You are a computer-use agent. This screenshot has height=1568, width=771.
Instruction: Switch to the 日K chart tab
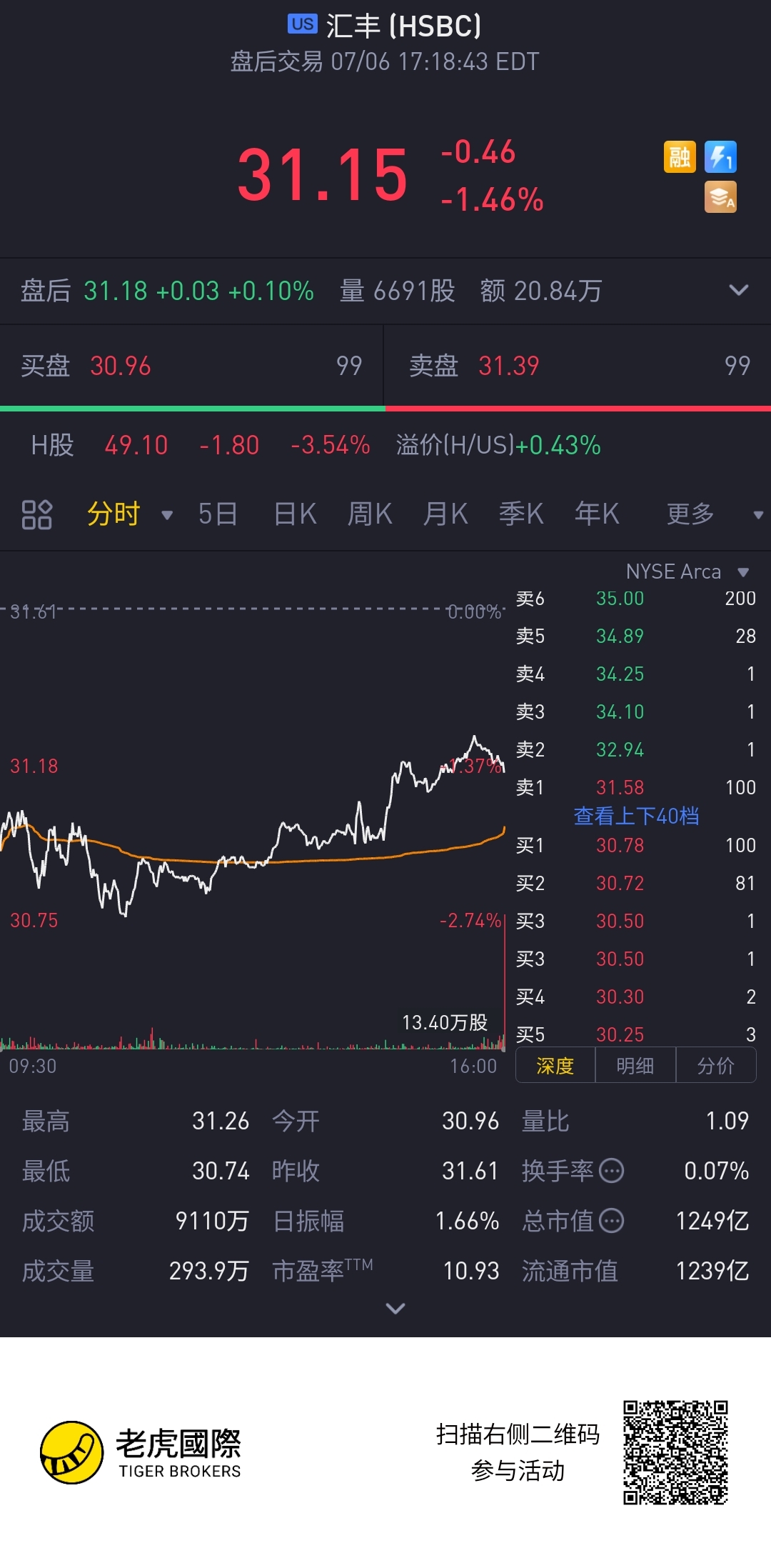click(x=295, y=514)
